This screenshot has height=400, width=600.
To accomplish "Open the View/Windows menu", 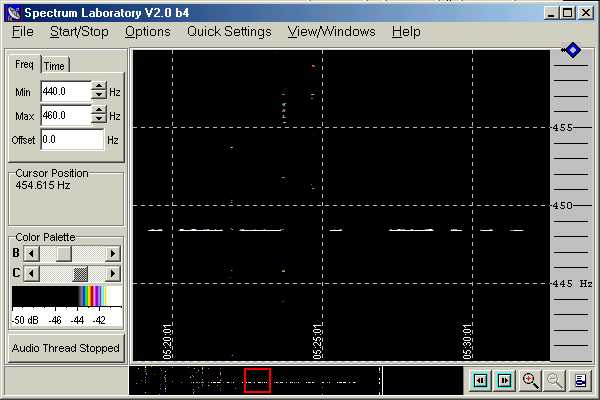I will coord(331,32).
